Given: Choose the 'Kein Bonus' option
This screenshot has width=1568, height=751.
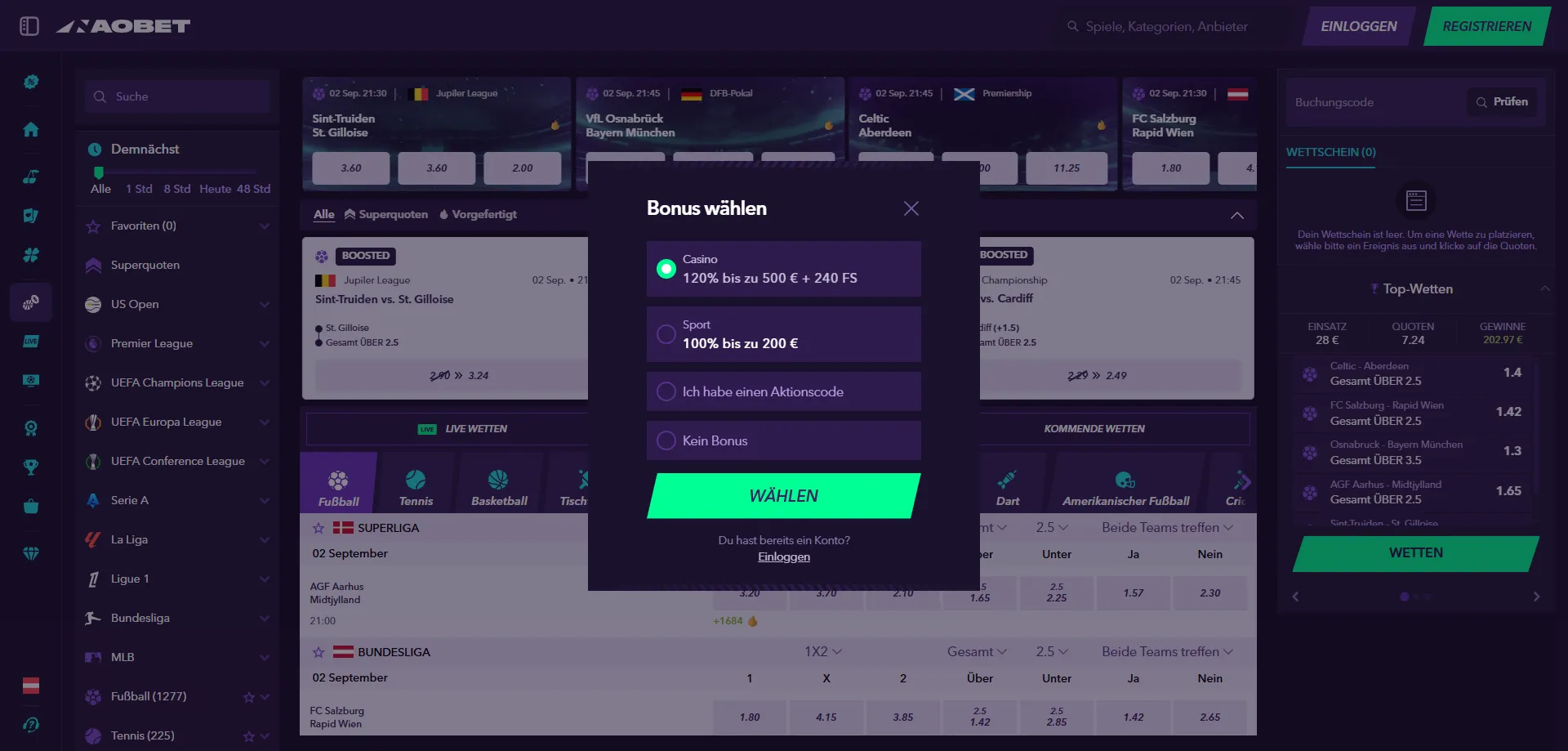Looking at the screenshot, I should 784,440.
